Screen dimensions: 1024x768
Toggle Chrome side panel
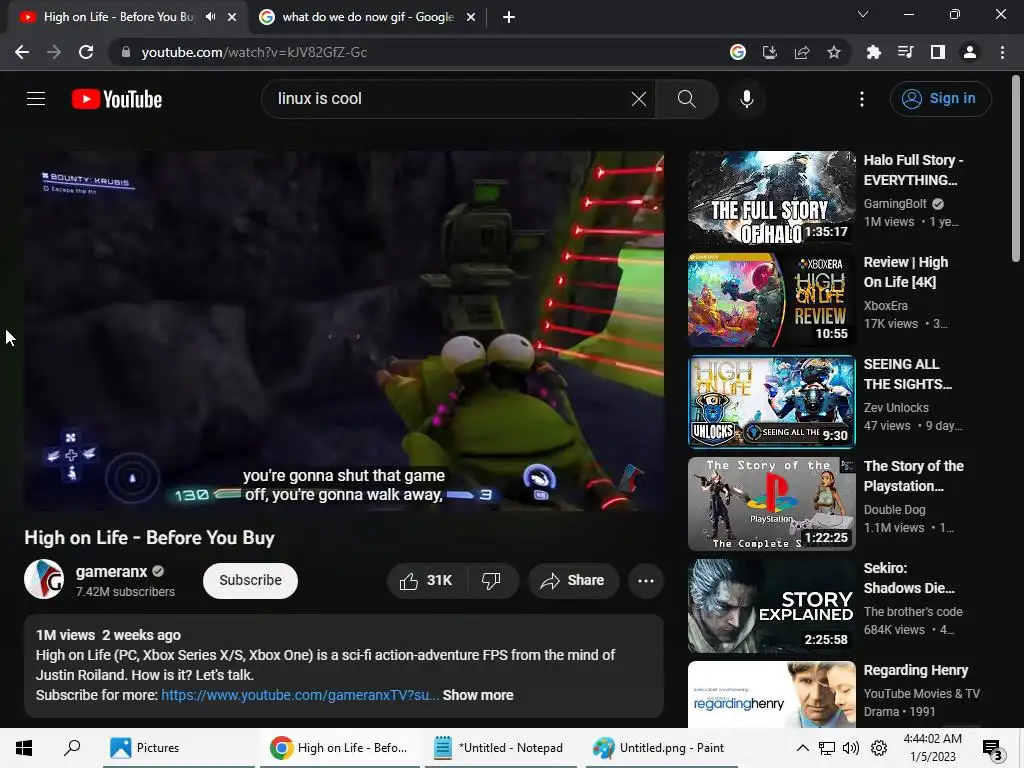[937, 52]
